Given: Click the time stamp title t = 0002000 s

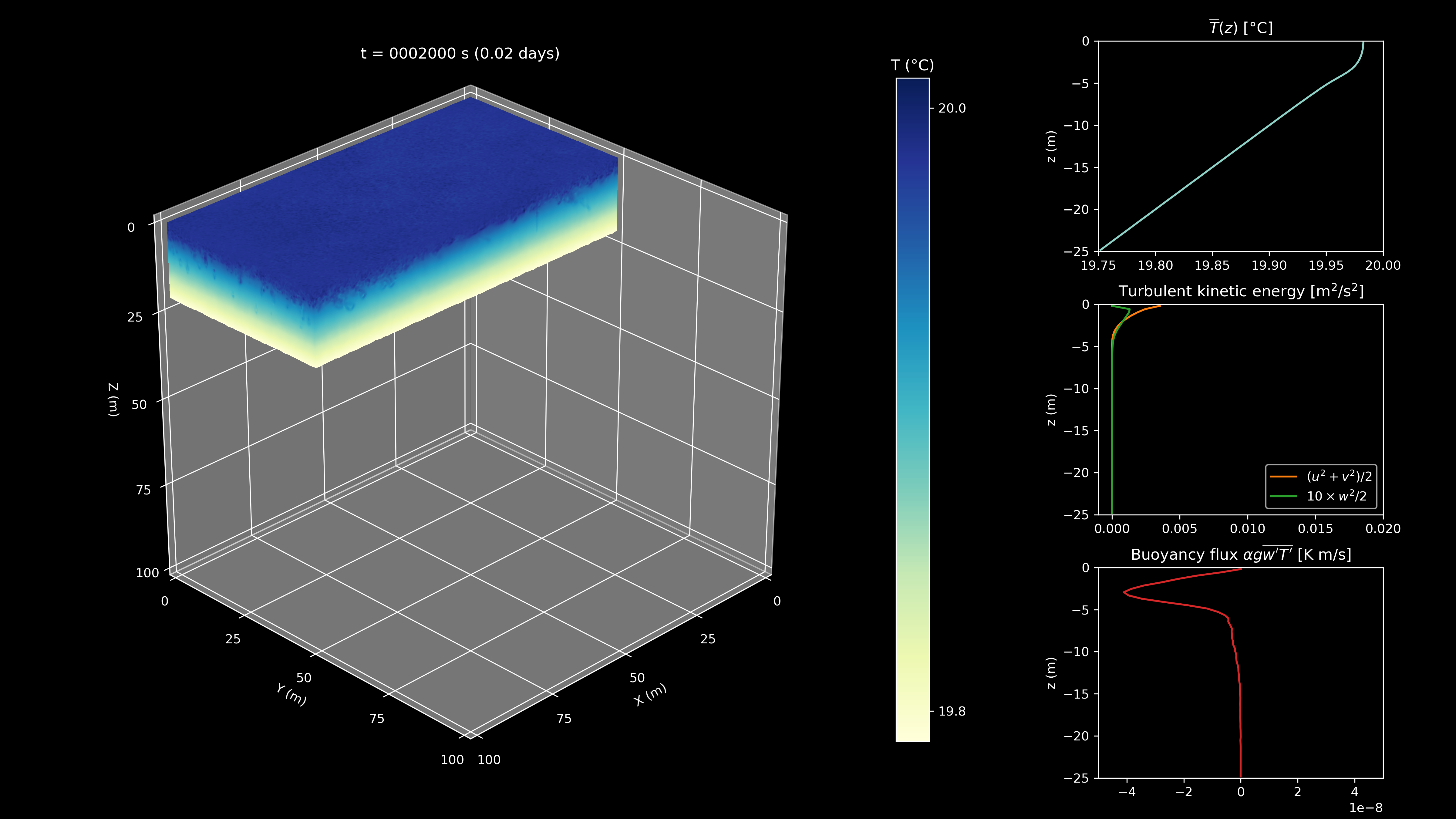Looking at the screenshot, I should pyautogui.click(x=460, y=54).
